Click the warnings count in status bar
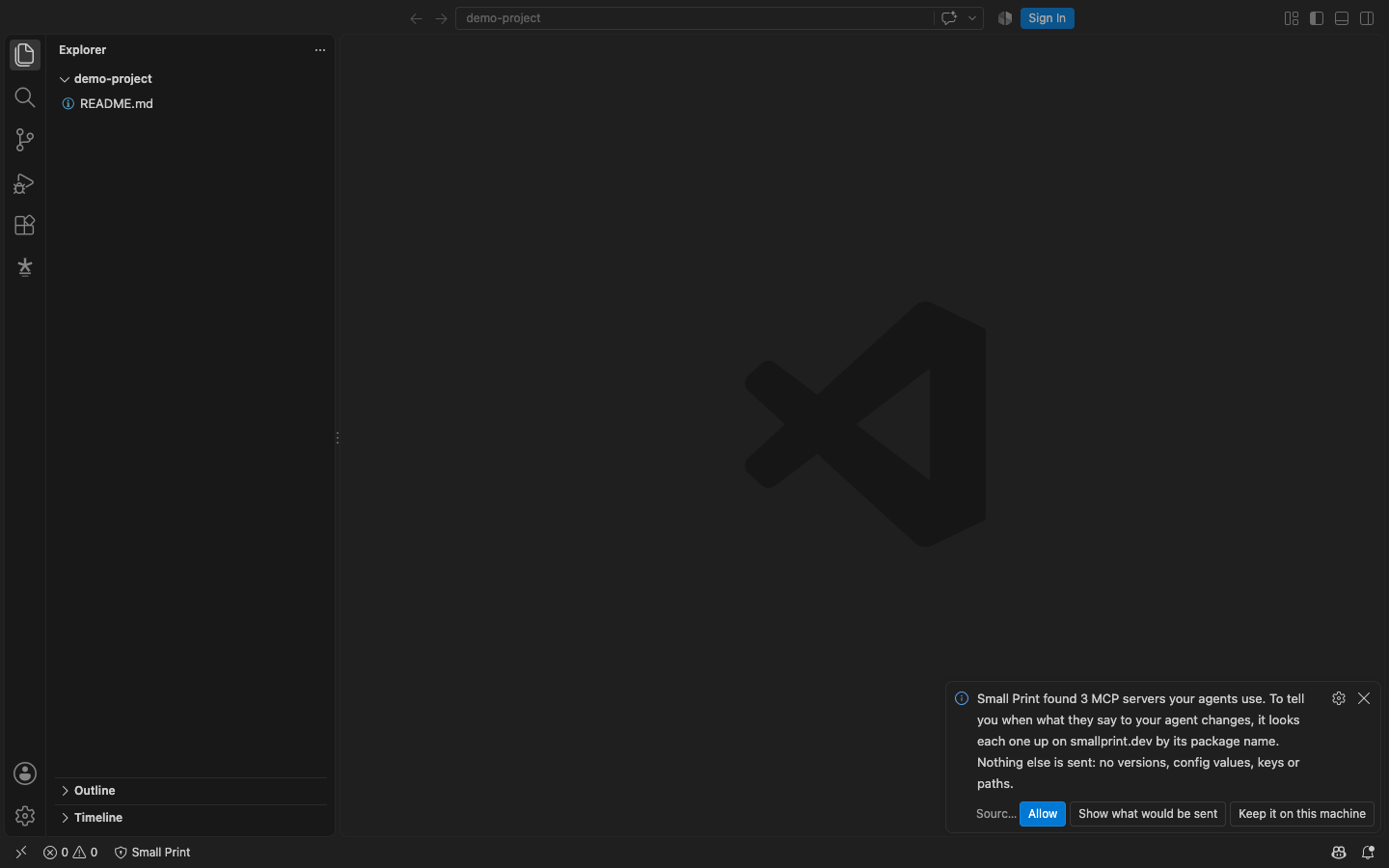This screenshot has width=1389, height=868. click(x=86, y=853)
